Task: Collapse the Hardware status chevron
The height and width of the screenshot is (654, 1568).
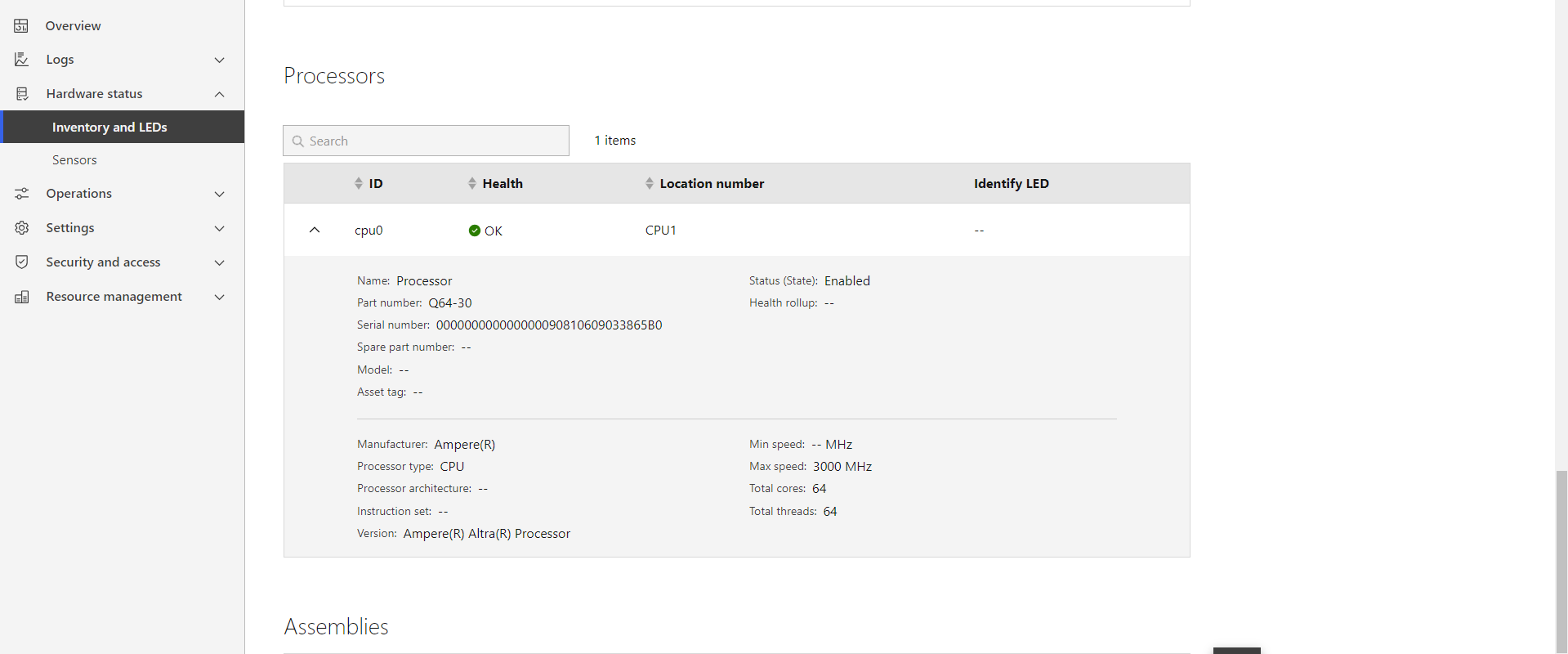Action: coord(219,94)
